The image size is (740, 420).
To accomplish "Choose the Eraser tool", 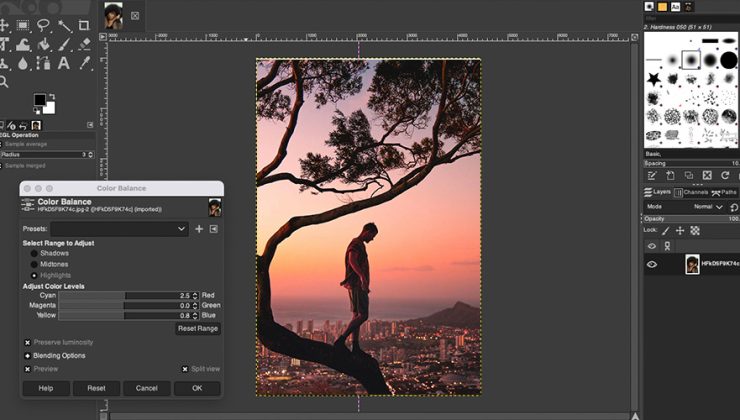I will 84,44.
